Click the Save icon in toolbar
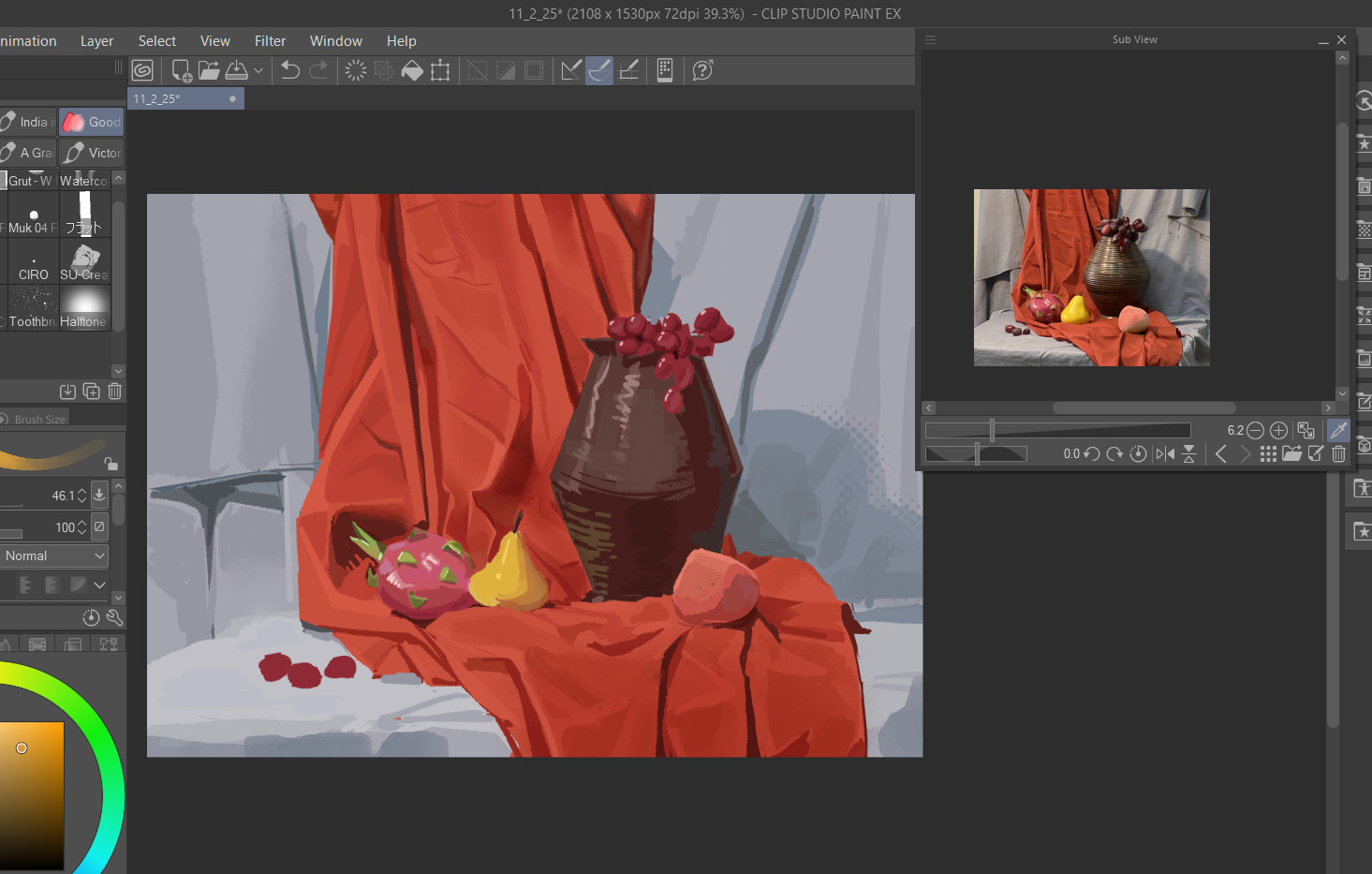1372x874 pixels. [237, 70]
